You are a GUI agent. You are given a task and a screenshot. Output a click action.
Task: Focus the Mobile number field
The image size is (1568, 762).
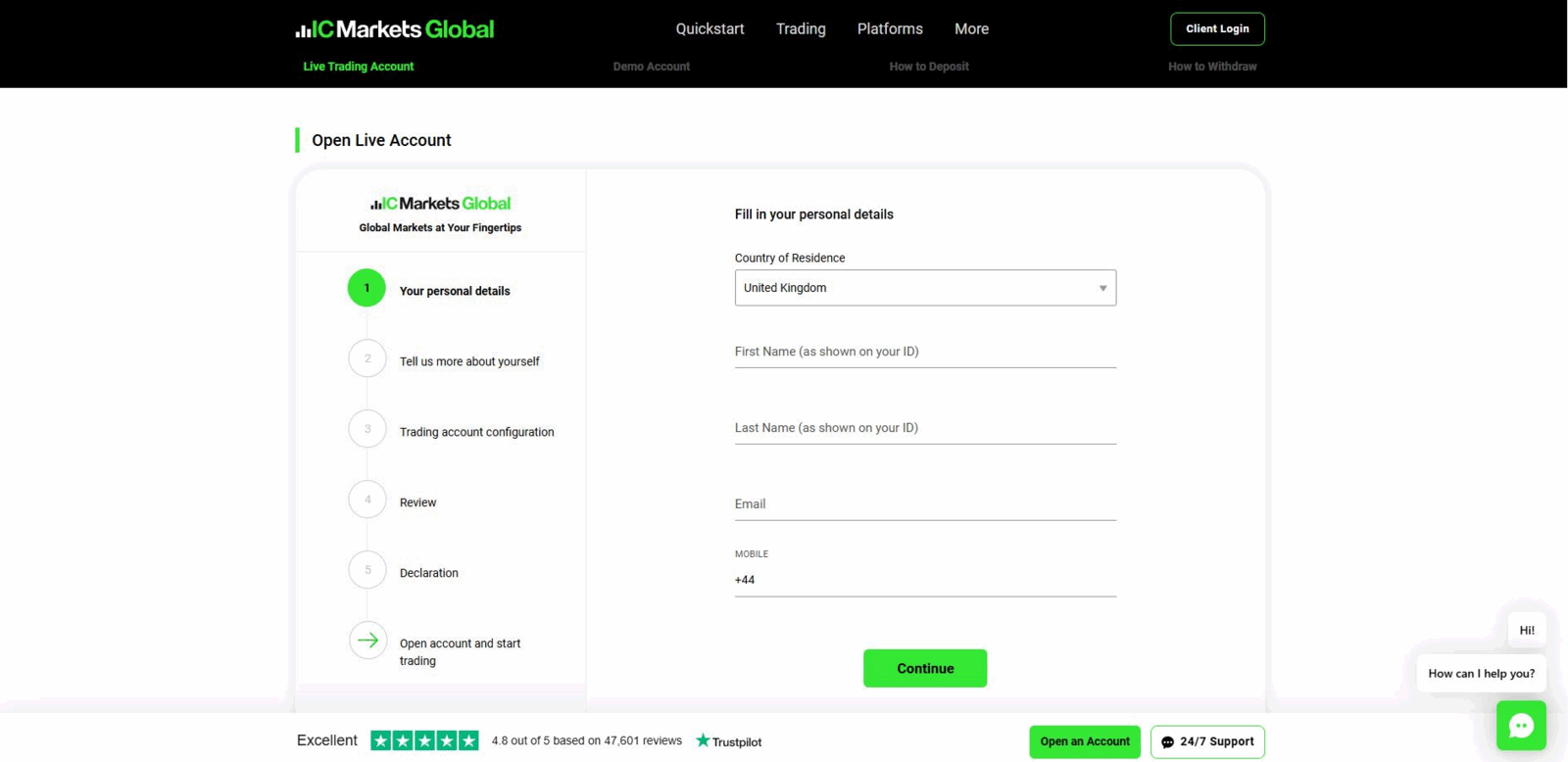click(x=925, y=580)
